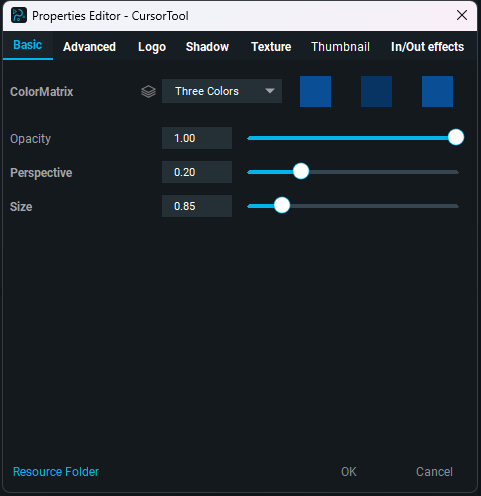Choose the third ColorMatrix color swatch
The height and width of the screenshot is (496, 481).
(437, 91)
